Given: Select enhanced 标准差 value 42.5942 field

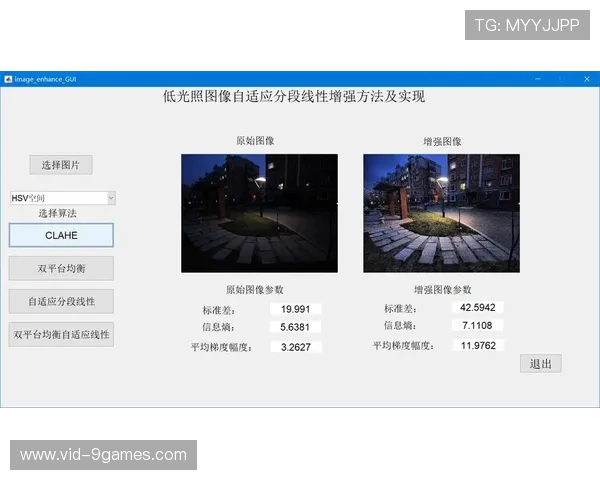Looking at the screenshot, I should point(478,307).
